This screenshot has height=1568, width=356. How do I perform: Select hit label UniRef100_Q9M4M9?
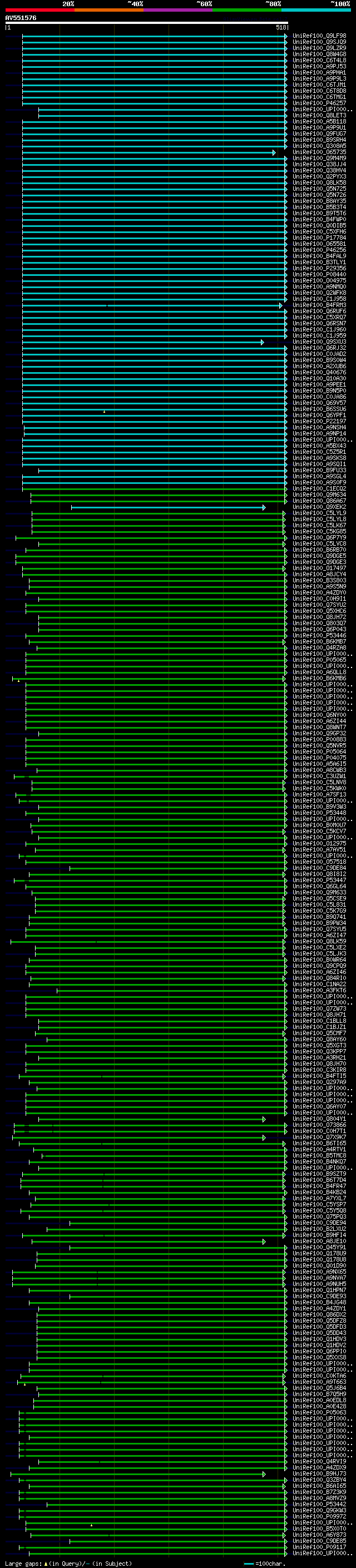click(x=319, y=159)
